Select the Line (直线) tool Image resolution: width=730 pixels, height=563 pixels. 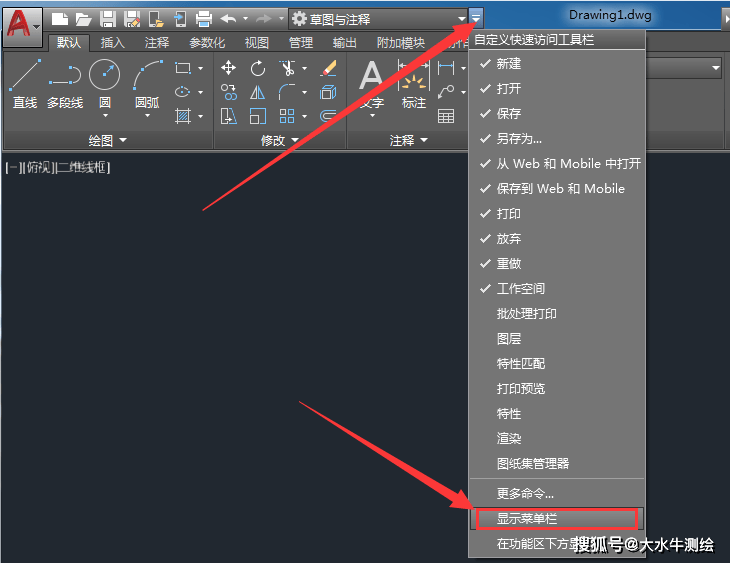point(25,84)
